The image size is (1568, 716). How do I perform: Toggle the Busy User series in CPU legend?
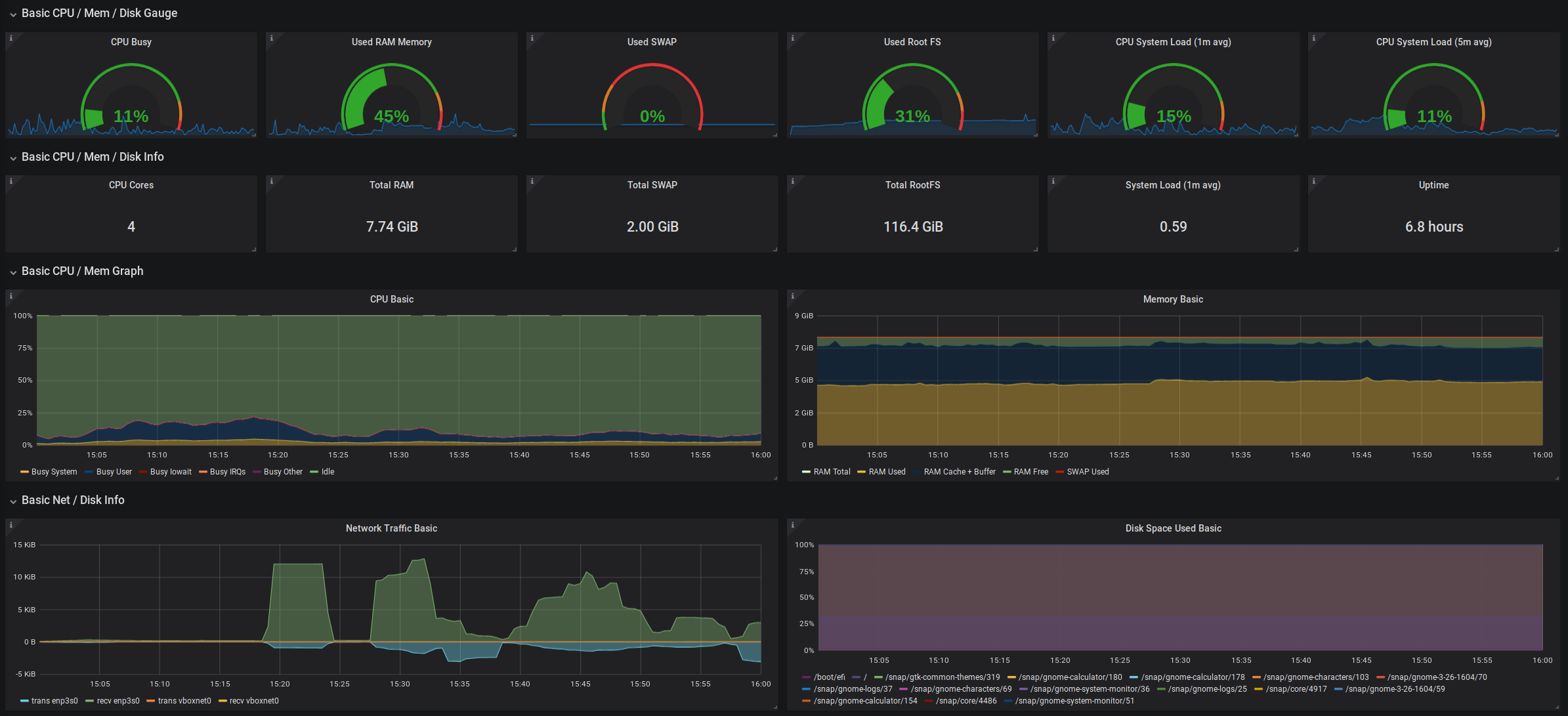tap(114, 472)
